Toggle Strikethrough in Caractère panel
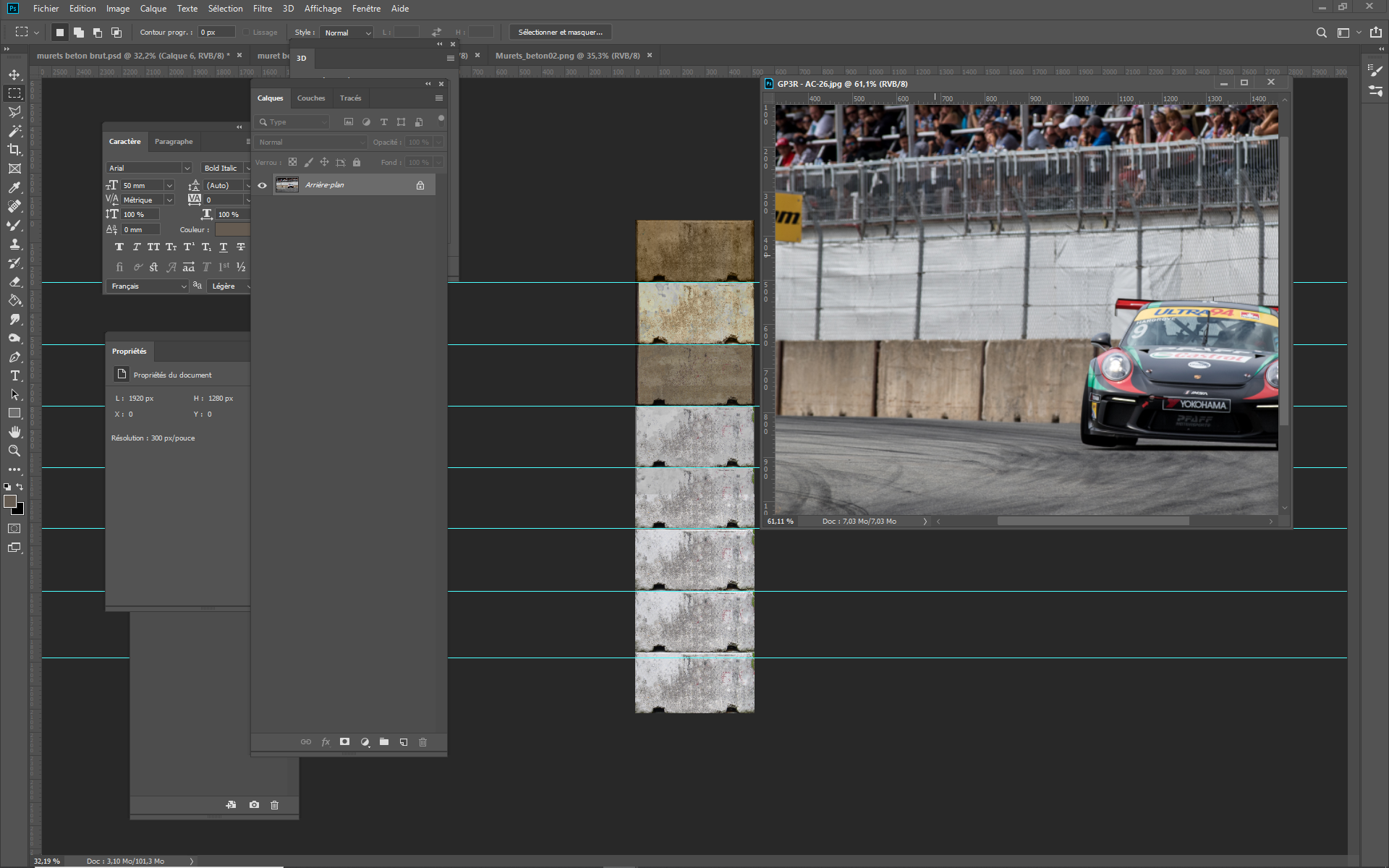 [241, 247]
